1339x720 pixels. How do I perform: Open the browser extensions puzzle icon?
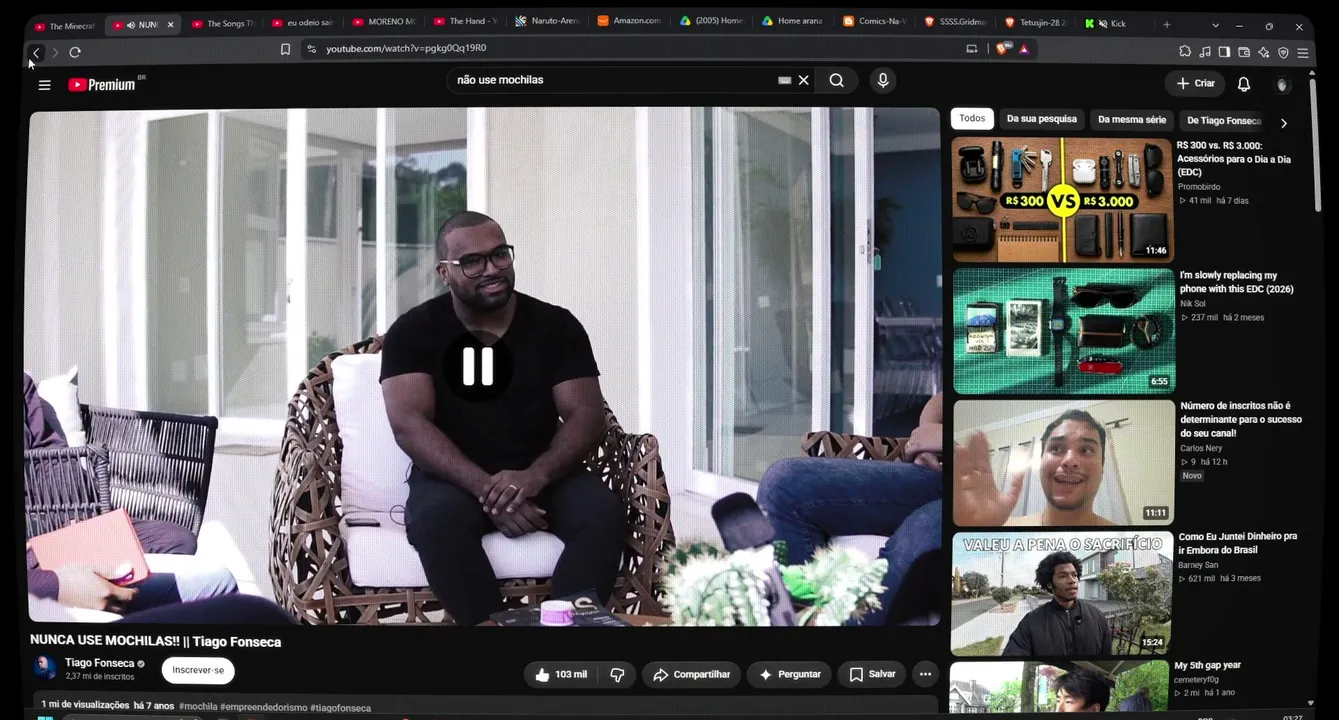1185,52
